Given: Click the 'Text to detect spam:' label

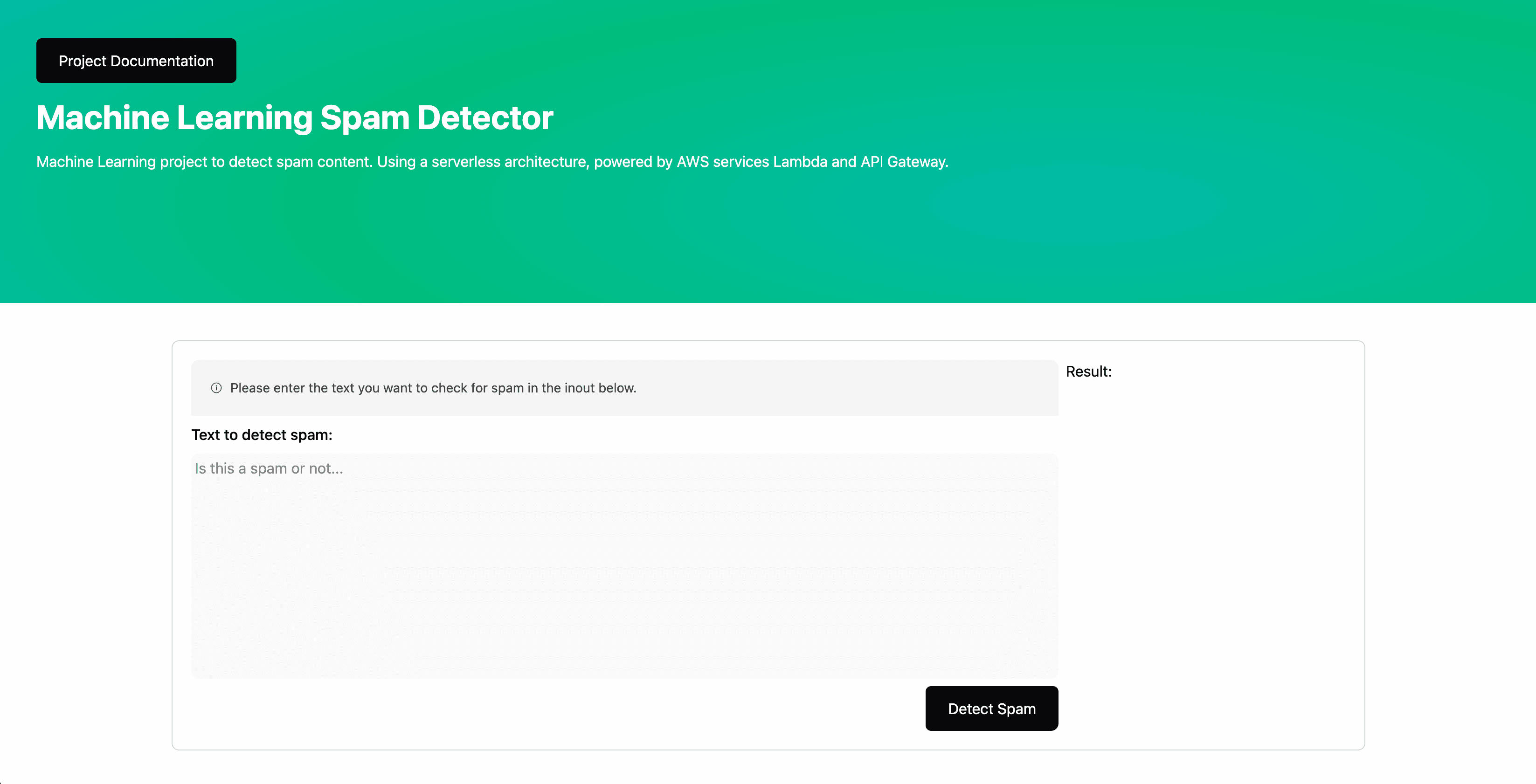Looking at the screenshot, I should coord(262,435).
